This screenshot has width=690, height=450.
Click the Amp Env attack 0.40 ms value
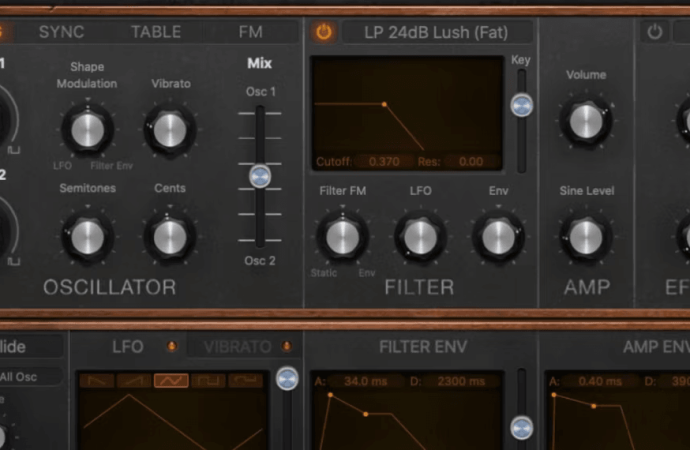600,381
